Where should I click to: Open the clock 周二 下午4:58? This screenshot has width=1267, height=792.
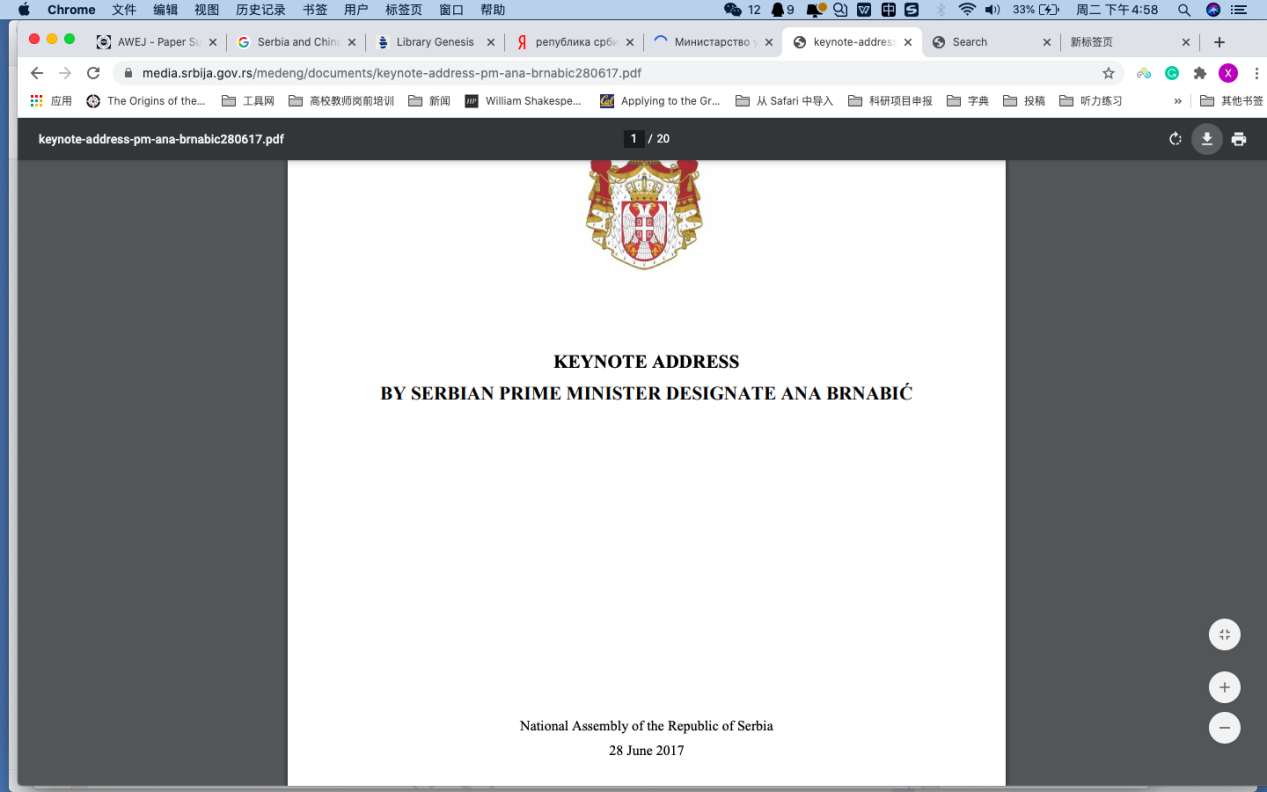(1117, 9)
